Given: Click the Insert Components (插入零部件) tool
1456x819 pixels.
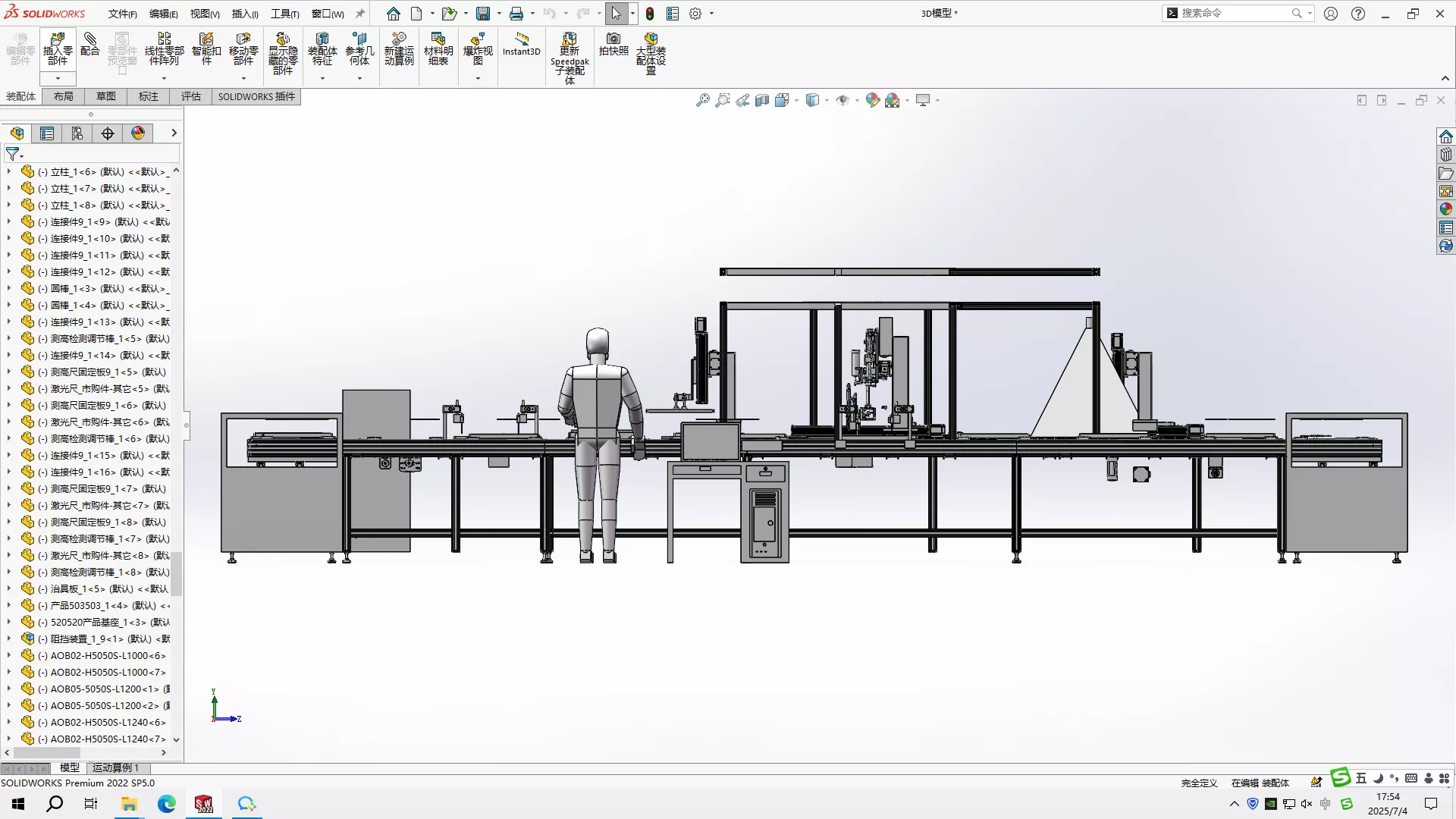Looking at the screenshot, I should pos(58,49).
